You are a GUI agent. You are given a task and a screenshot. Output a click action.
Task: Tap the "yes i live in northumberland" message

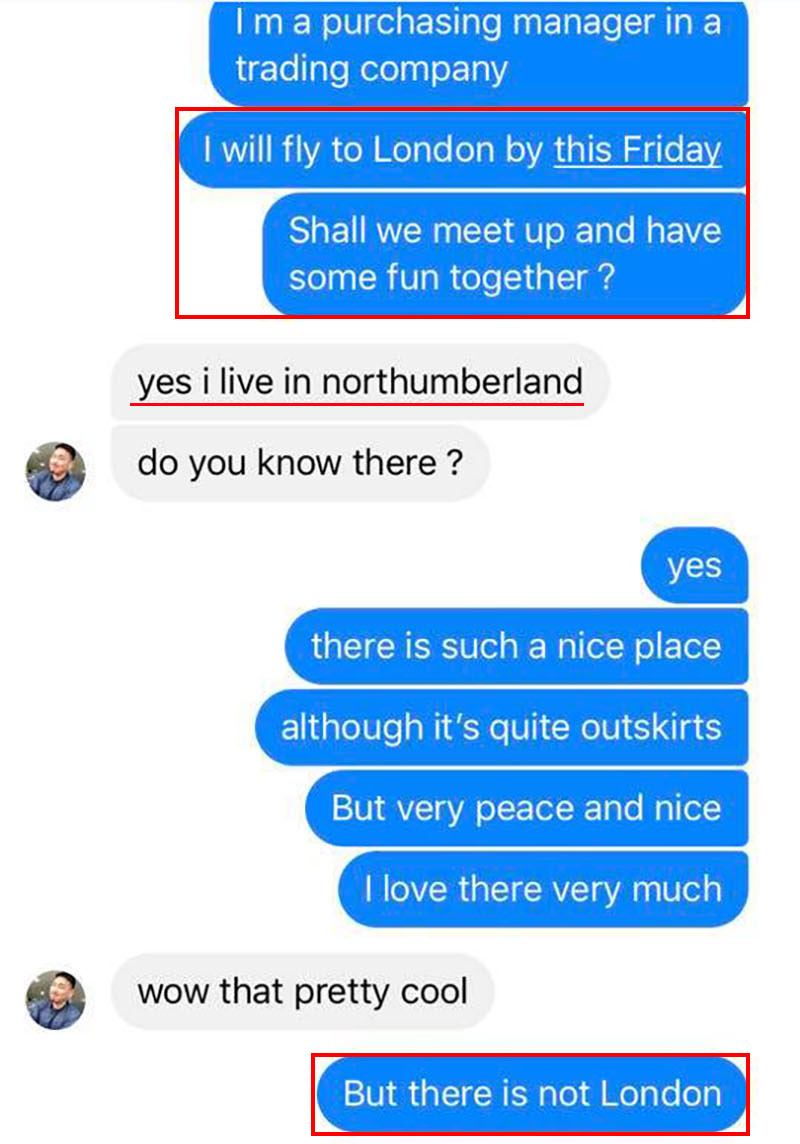360,382
